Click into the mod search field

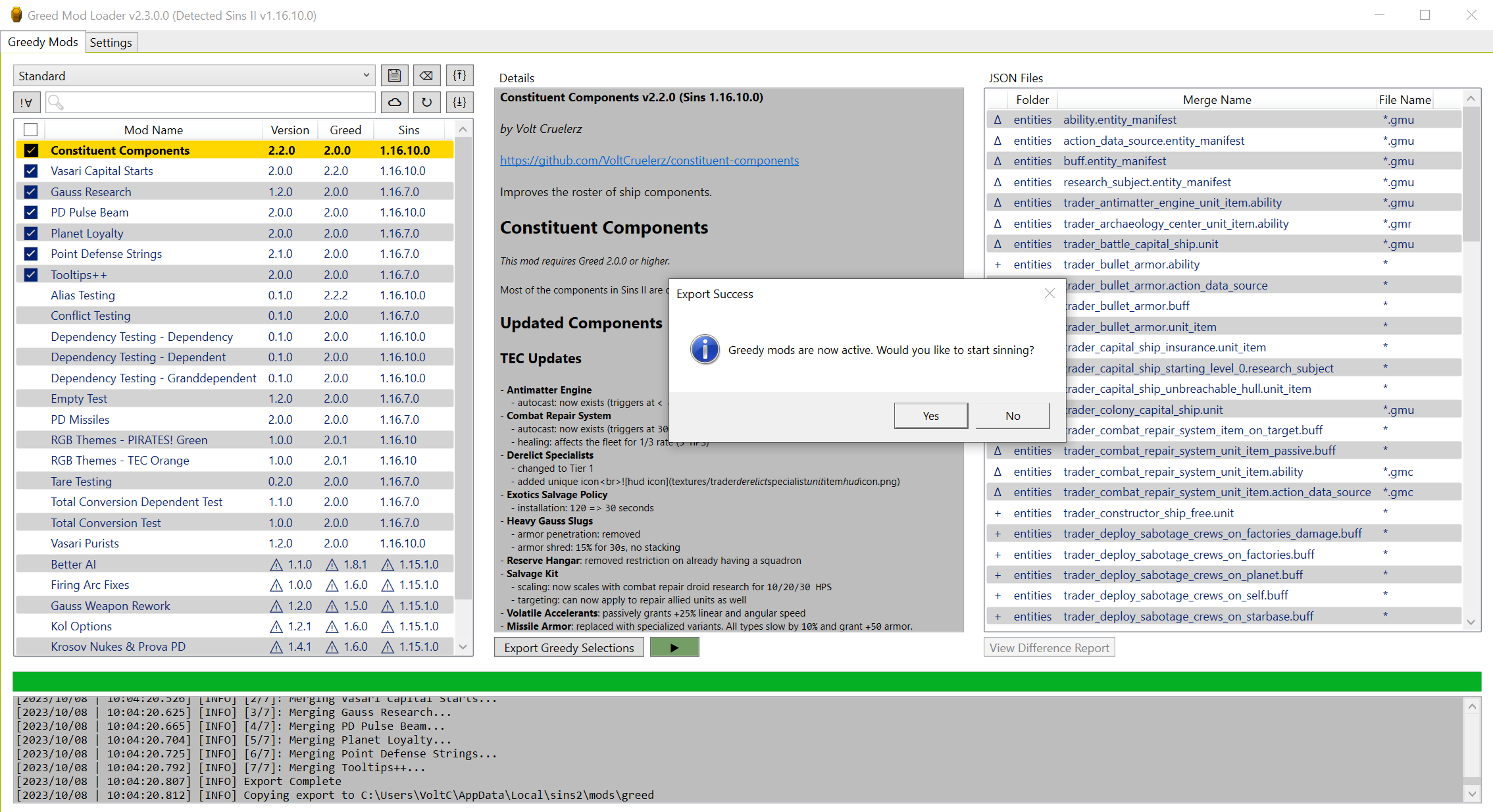tap(211, 102)
